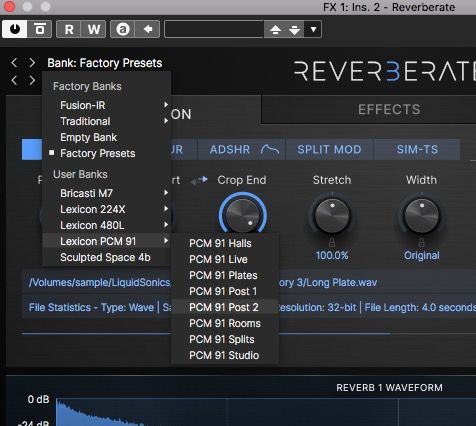The image size is (476, 426).
Task: Click the left-pointing arrow toolbar icon
Action: [x=148, y=29]
